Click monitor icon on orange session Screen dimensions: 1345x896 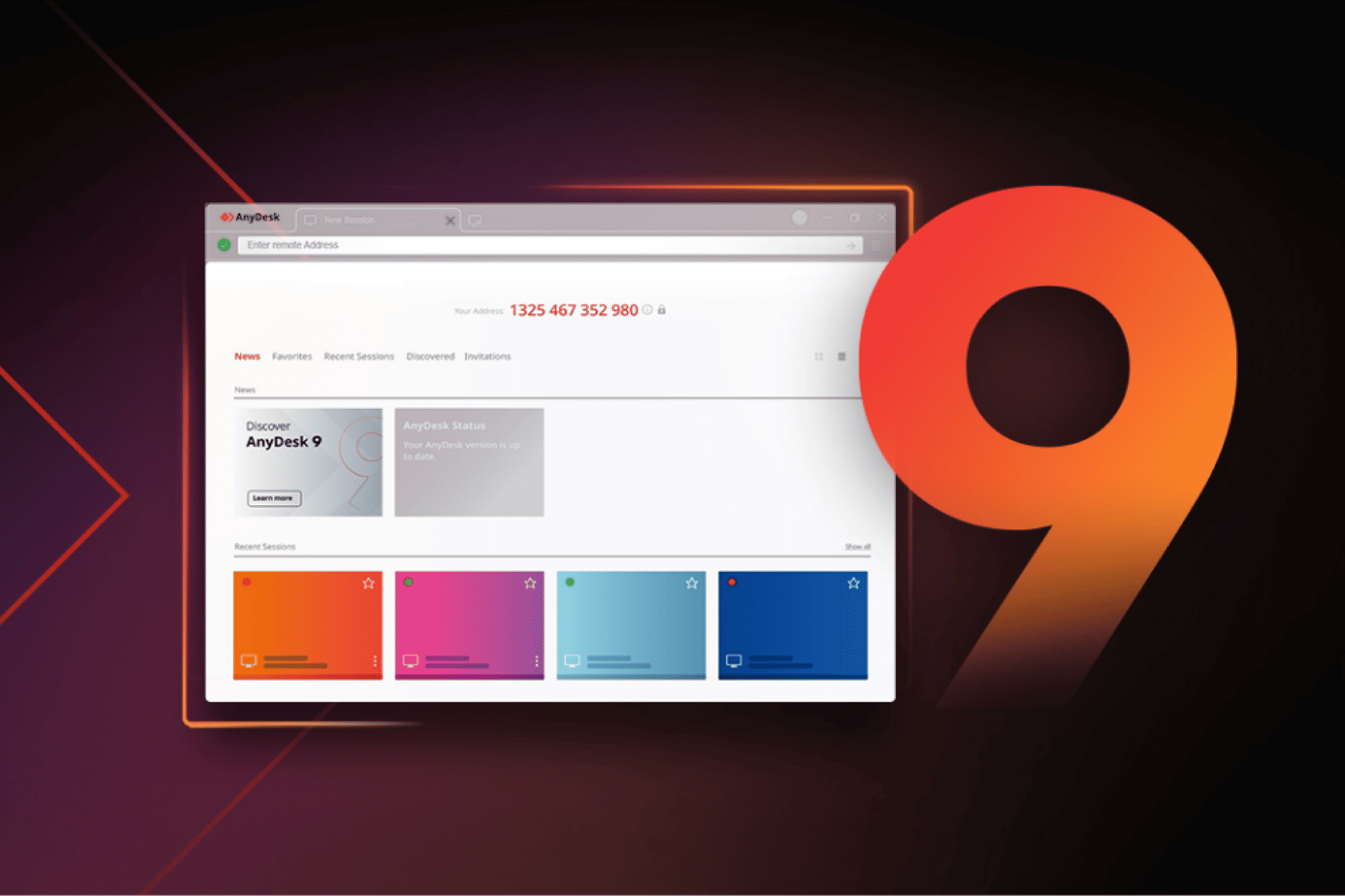point(249,661)
